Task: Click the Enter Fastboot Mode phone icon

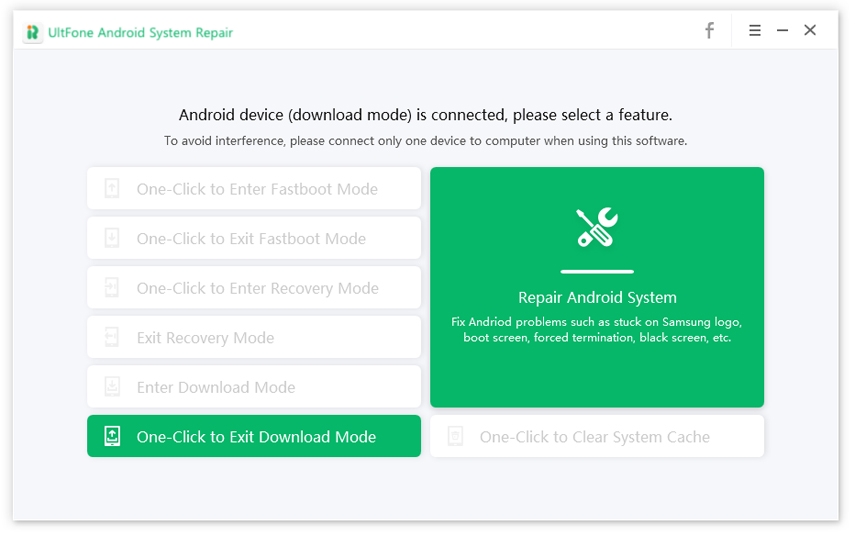Action: [x=113, y=189]
